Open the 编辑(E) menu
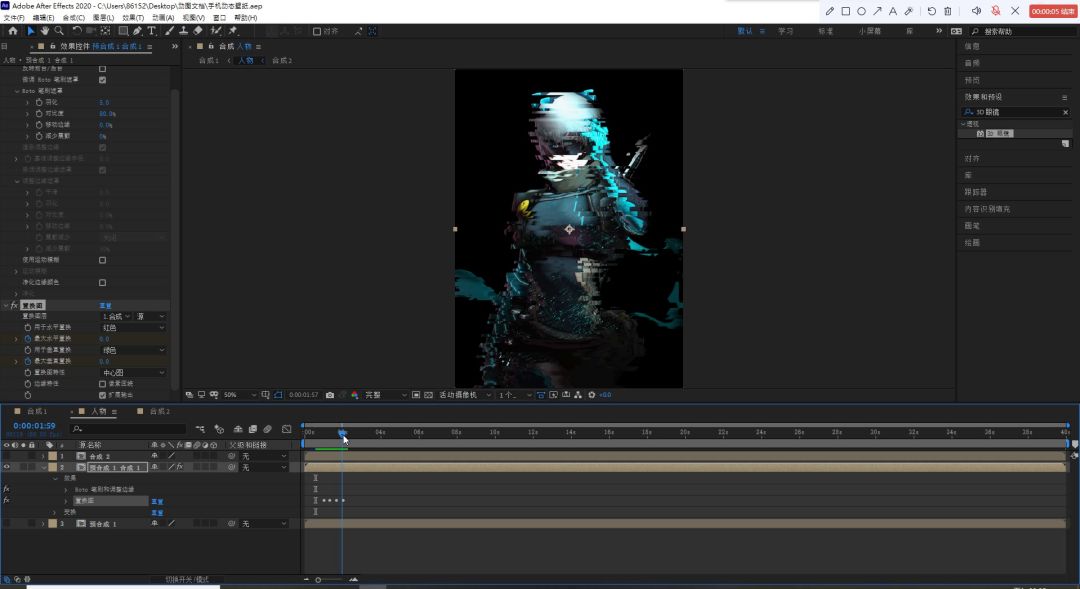 [43, 18]
